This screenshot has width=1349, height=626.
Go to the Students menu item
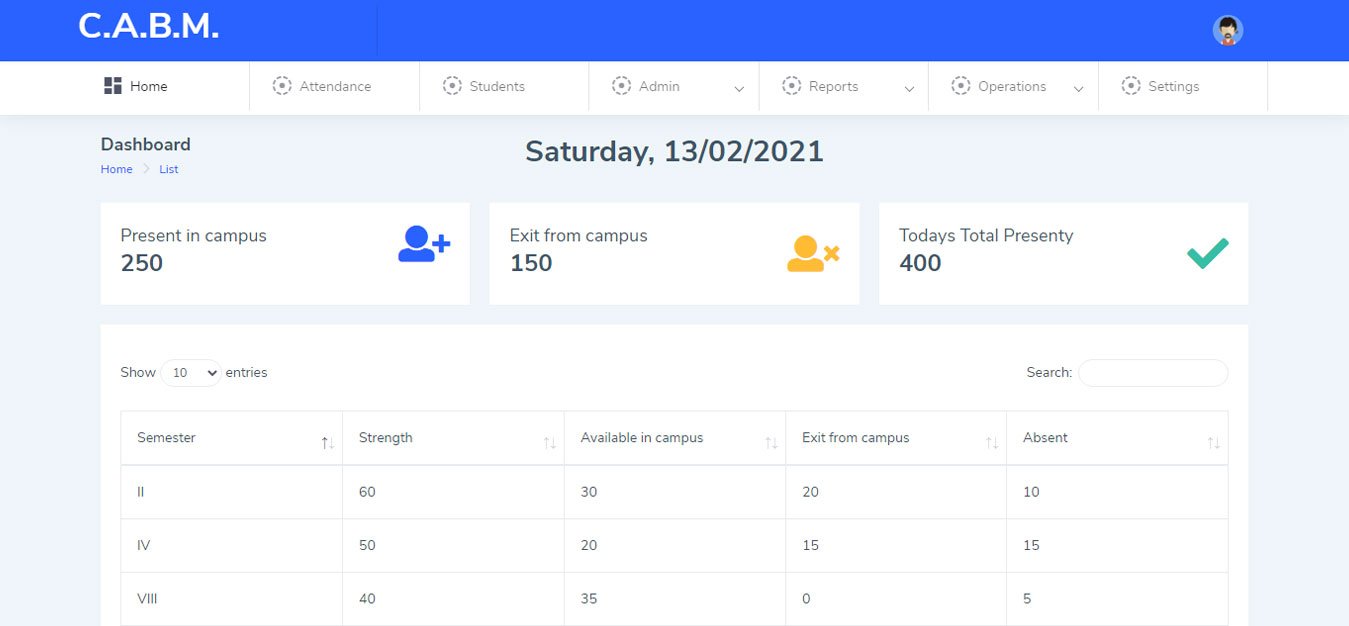496,87
